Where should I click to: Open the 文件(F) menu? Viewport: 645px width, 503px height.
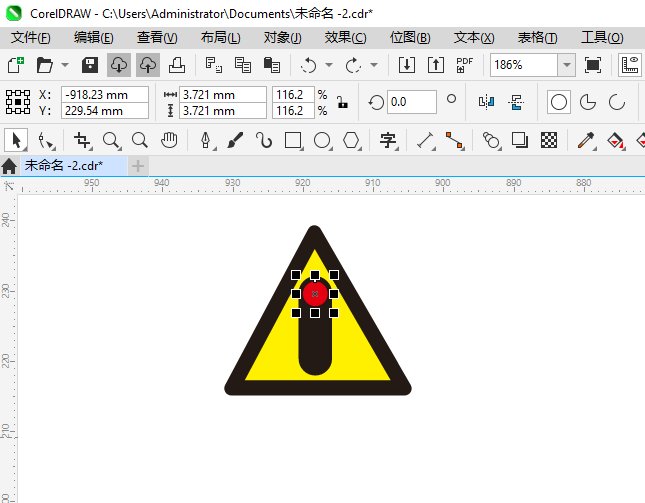point(30,38)
